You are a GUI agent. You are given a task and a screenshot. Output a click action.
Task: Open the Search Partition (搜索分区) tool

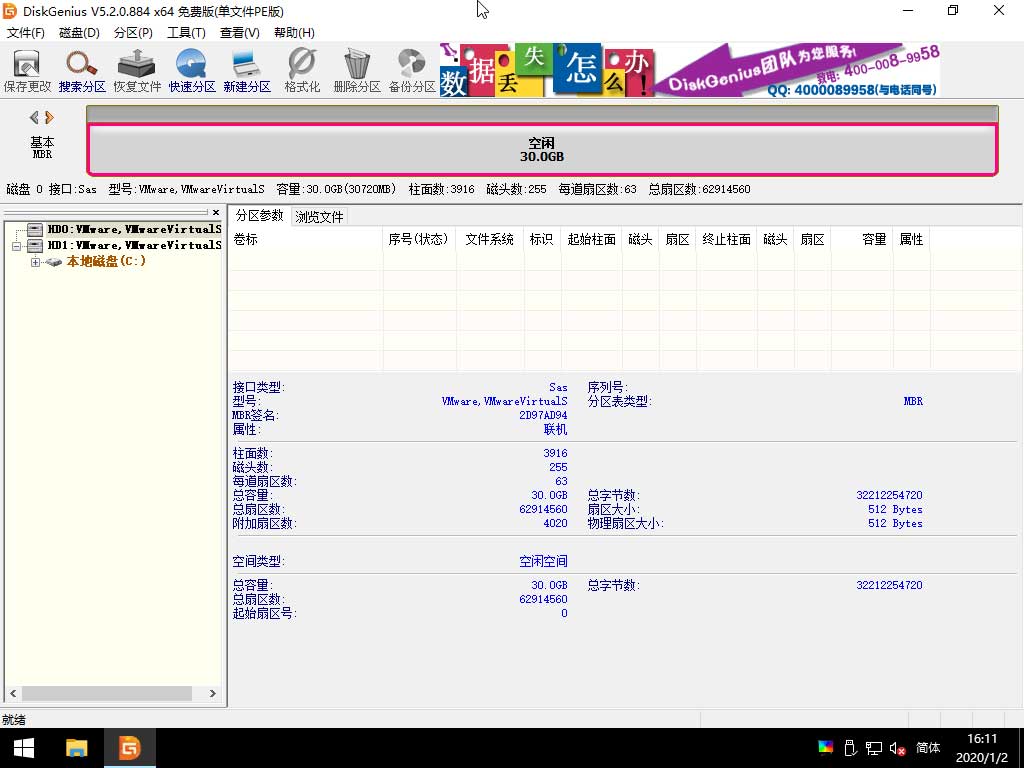coord(82,71)
